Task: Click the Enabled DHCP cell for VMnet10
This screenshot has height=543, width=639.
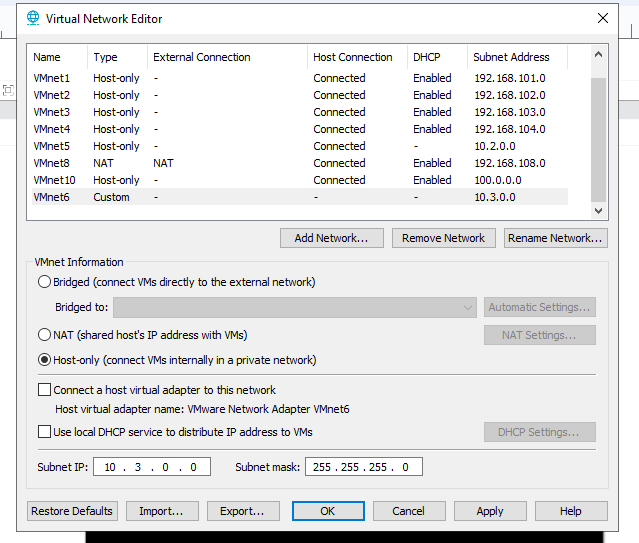Action: (432, 180)
